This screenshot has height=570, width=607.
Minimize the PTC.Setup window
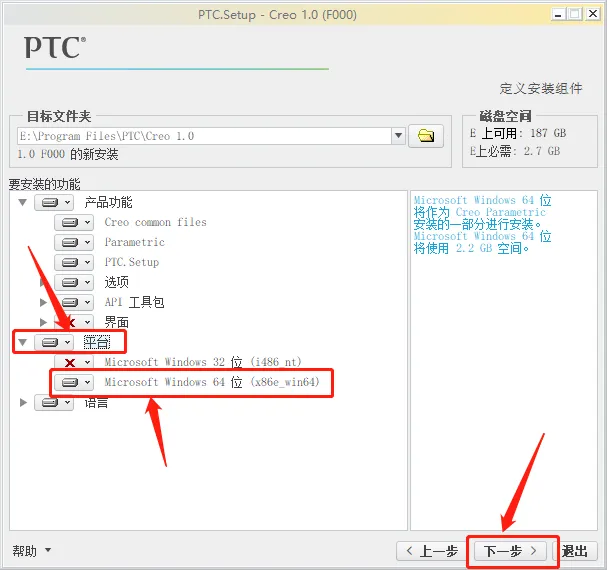tap(558, 15)
